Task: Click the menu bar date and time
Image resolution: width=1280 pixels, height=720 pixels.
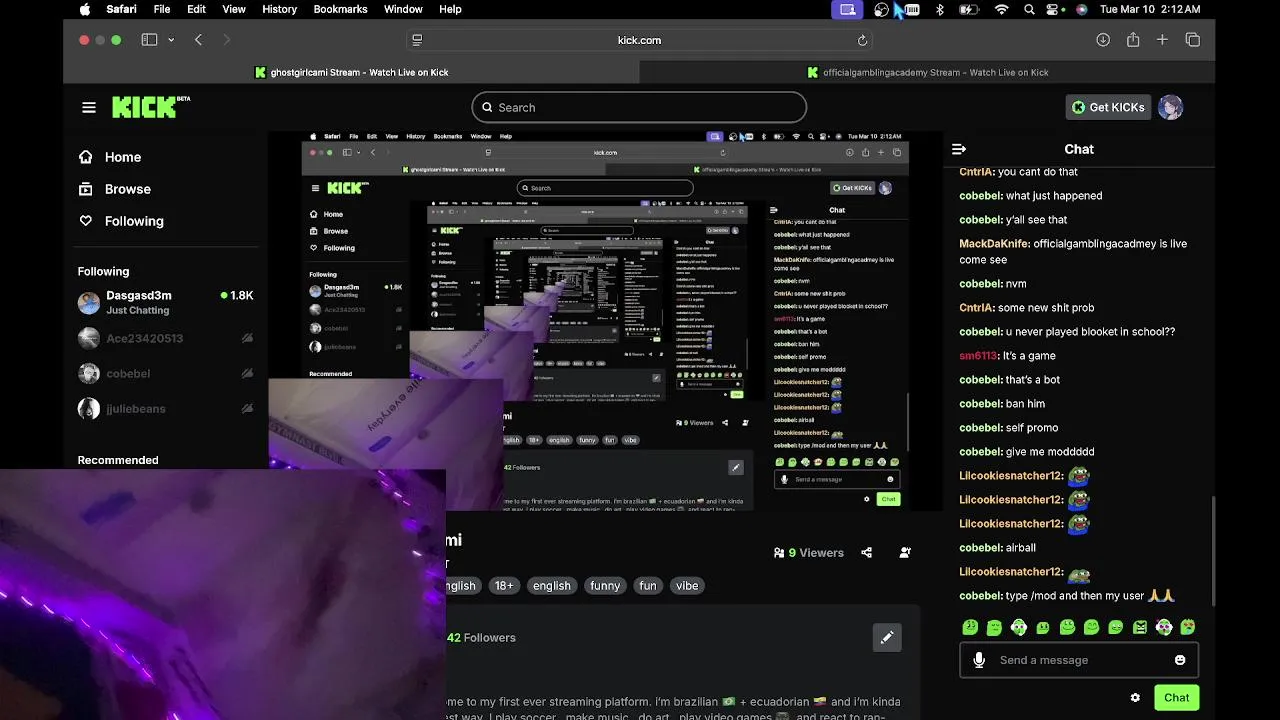Action: pyautogui.click(x=1150, y=9)
